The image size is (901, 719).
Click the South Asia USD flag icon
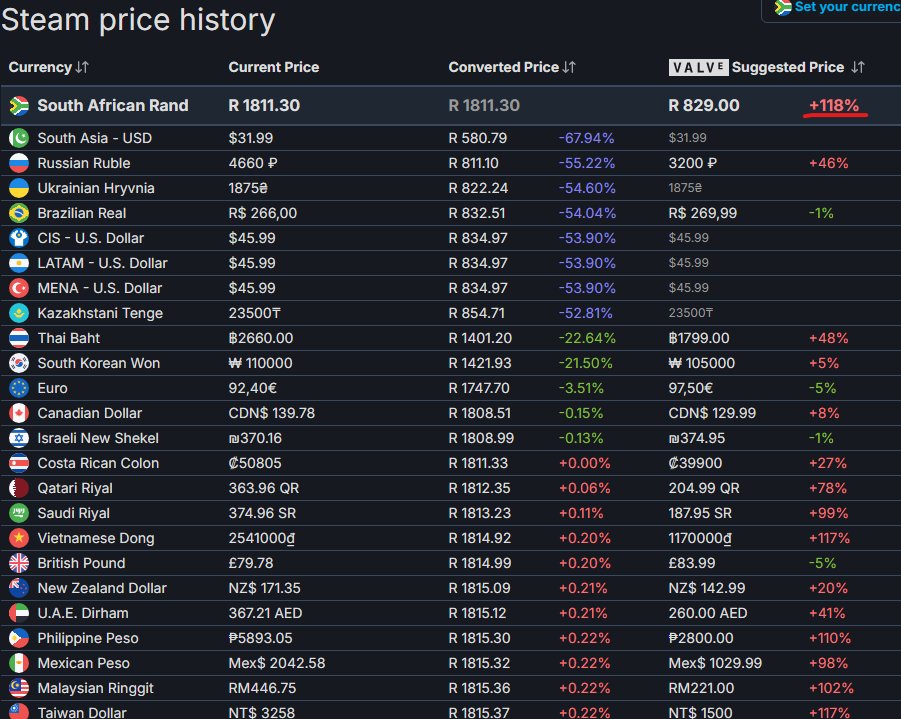(x=19, y=139)
